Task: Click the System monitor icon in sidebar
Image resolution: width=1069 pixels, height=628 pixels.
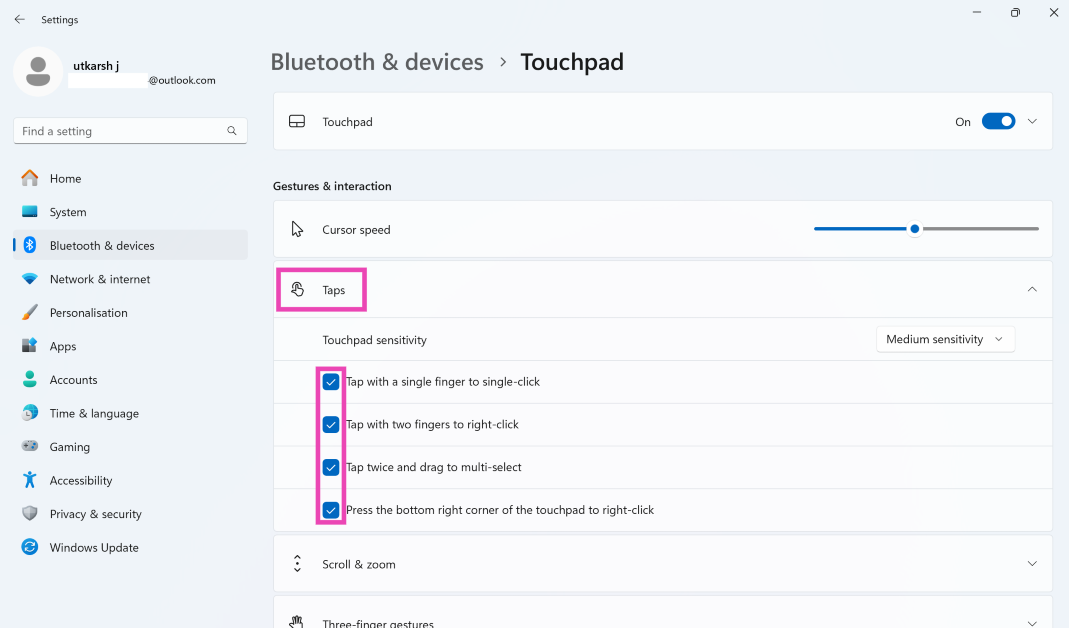Action: [x=30, y=212]
